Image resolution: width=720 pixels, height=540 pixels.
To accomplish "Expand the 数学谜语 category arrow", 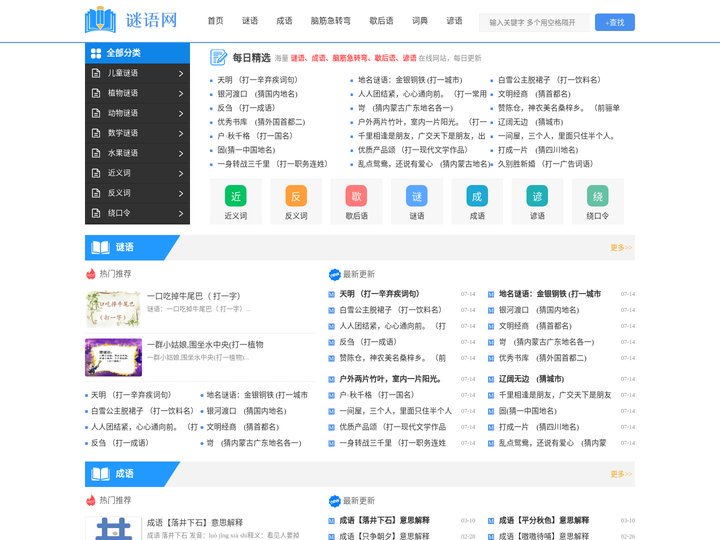I will pyautogui.click(x=181, y=134).
